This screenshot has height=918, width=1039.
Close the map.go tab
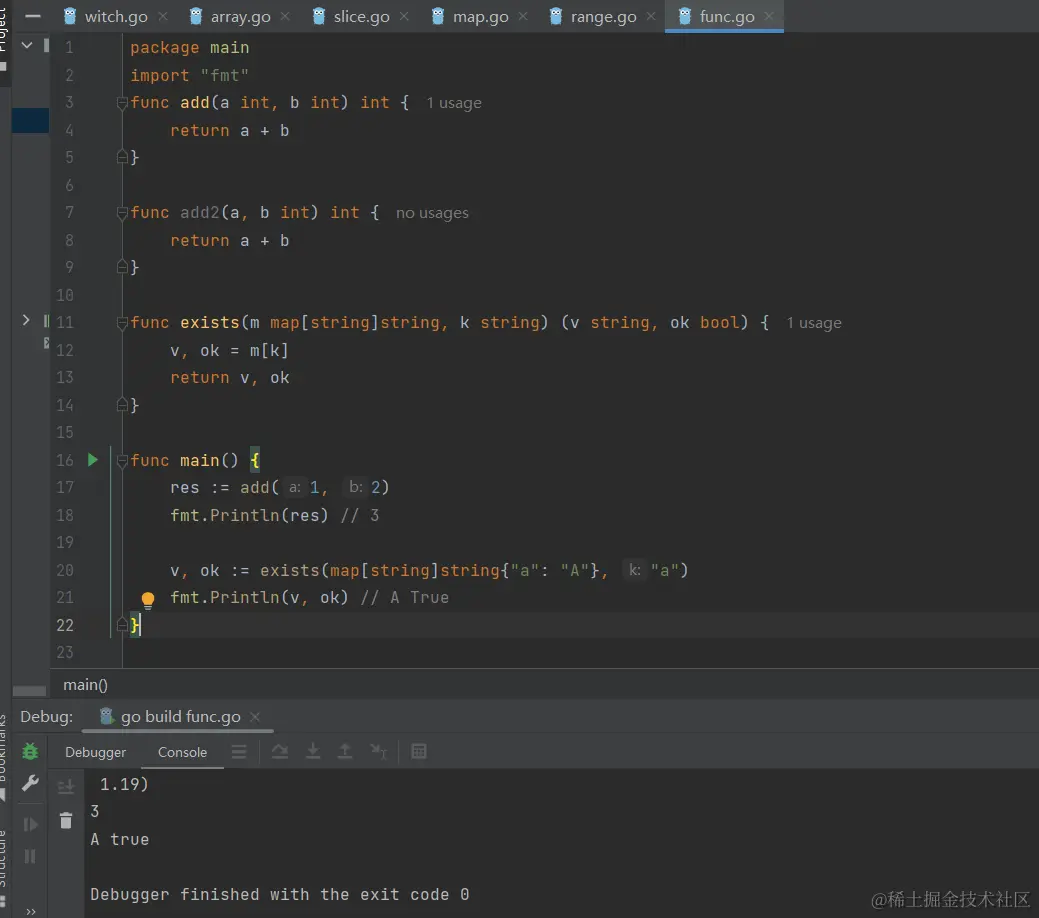tap(523, 17)
